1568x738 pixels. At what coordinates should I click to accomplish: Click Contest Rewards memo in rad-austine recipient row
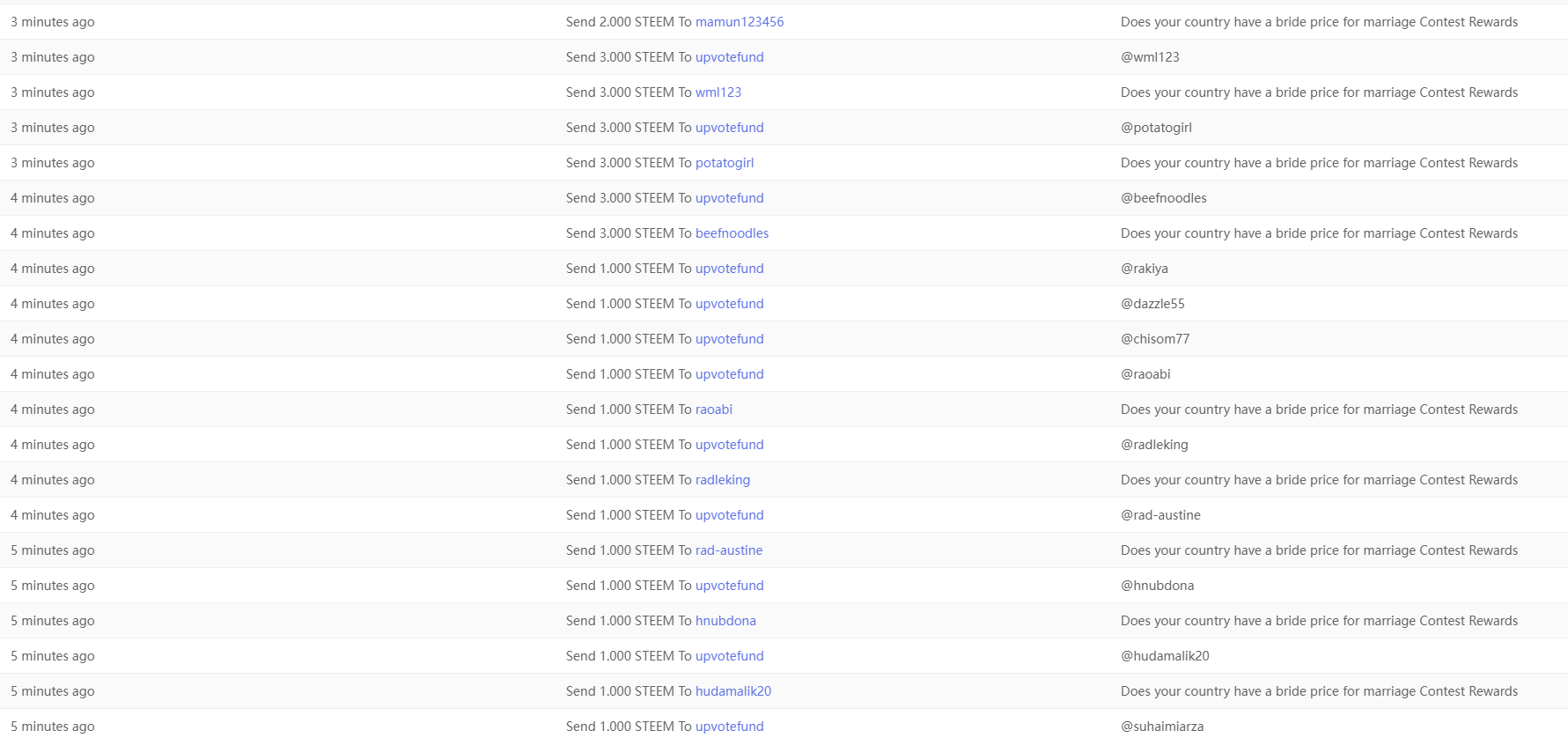pyautogui.click(x=1319, y=550)
